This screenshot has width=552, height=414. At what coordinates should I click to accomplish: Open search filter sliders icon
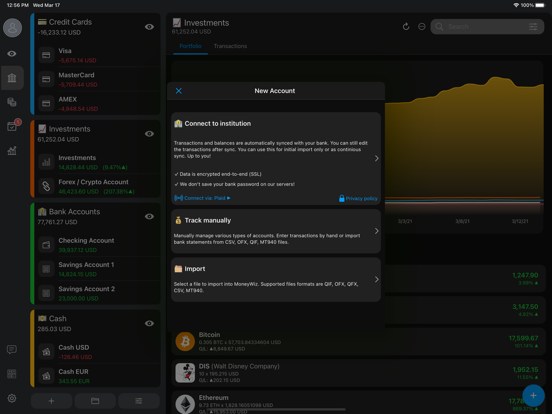coord(533,27)
